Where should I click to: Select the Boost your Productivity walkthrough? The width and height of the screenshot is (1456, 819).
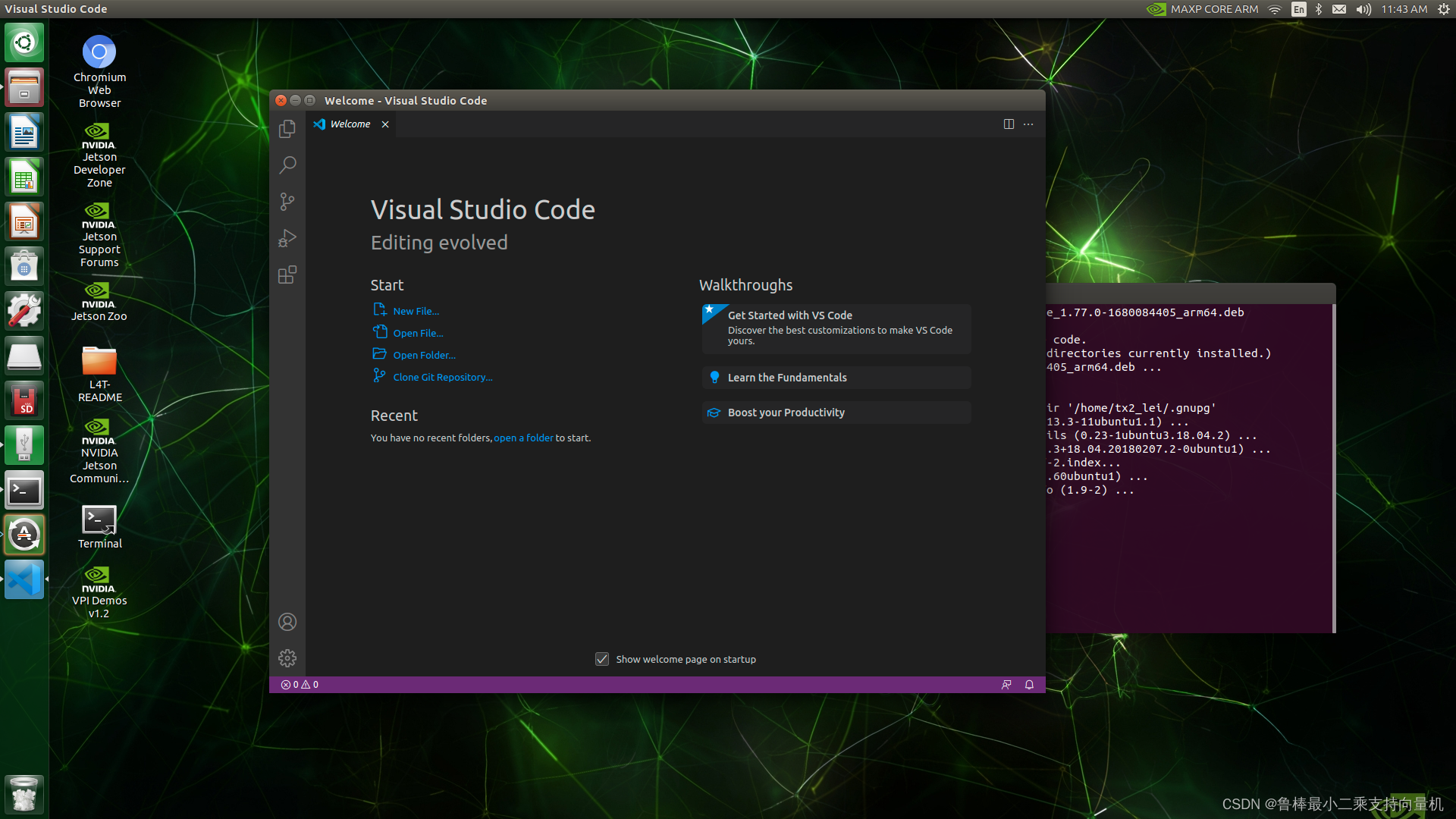tap(786, 412)
